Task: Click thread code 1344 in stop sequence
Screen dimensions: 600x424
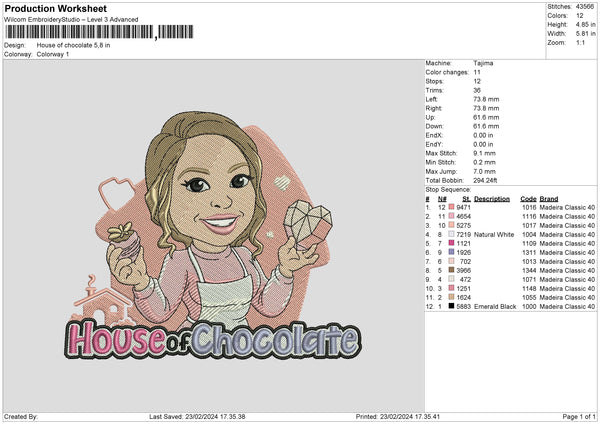Action: pyautogui.click(x=529, y=270)
